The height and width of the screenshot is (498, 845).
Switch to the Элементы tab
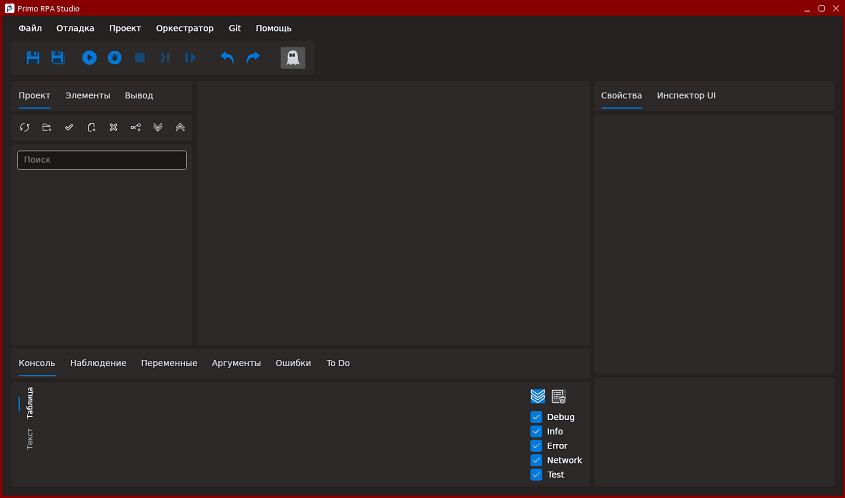pos(88,96)
